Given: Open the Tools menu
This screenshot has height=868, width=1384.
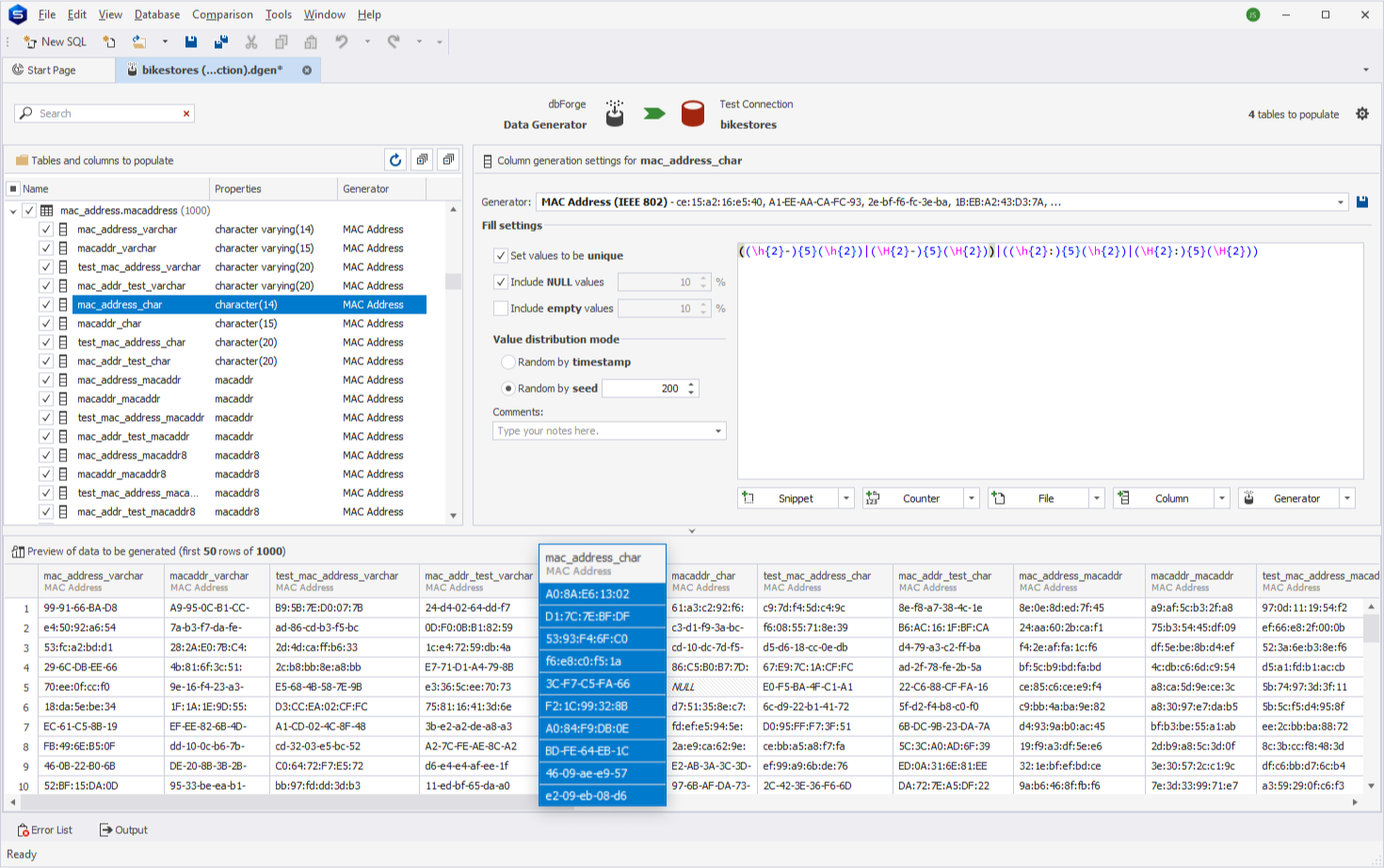Looking at the screenshot, I should [279, 14].
